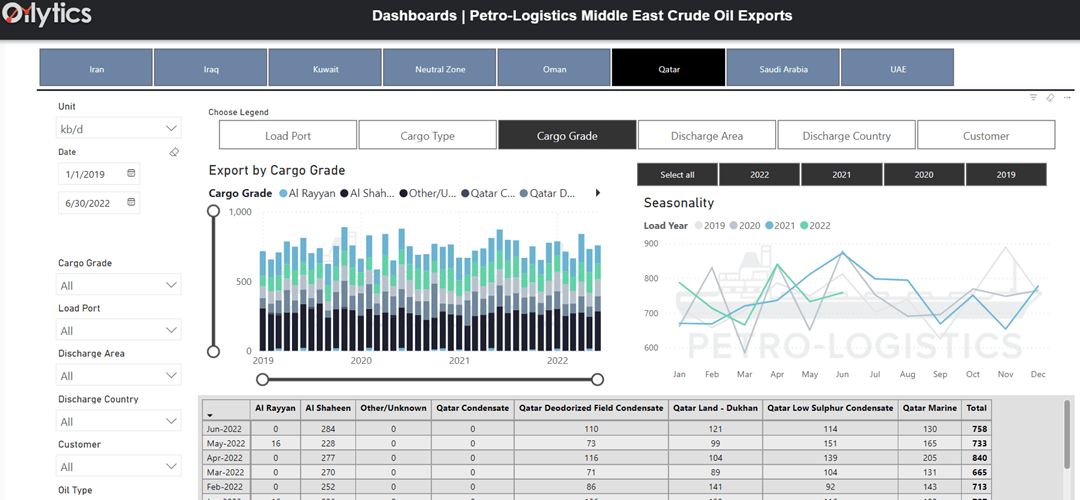Click Qatar Low Sulphur Condensate column header
Screen dimensions: 1080x500
(x=830, y=408)
